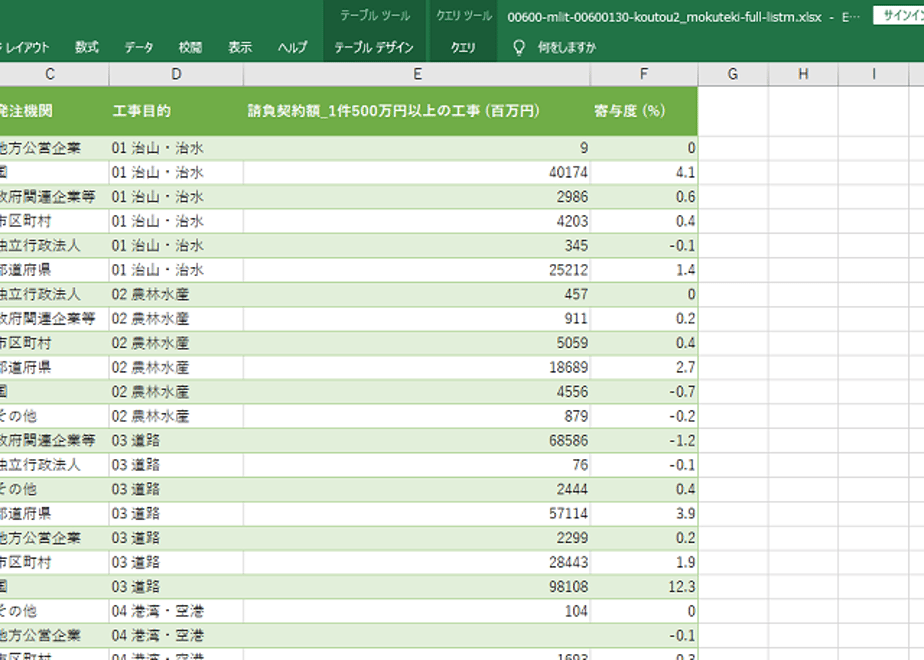Select column G header

point(733,74)
